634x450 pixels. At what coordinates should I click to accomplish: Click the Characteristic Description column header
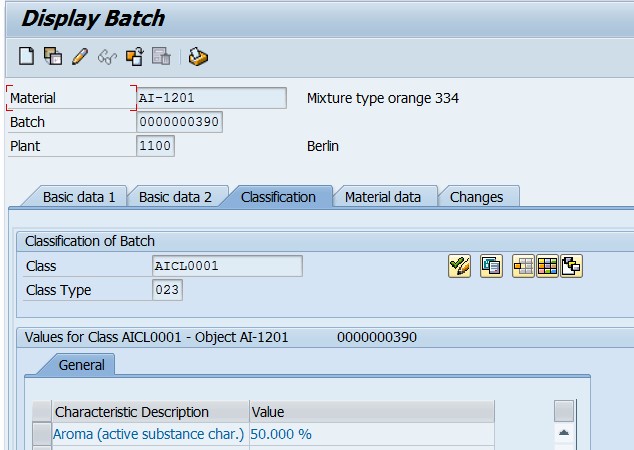click(150, 412)
